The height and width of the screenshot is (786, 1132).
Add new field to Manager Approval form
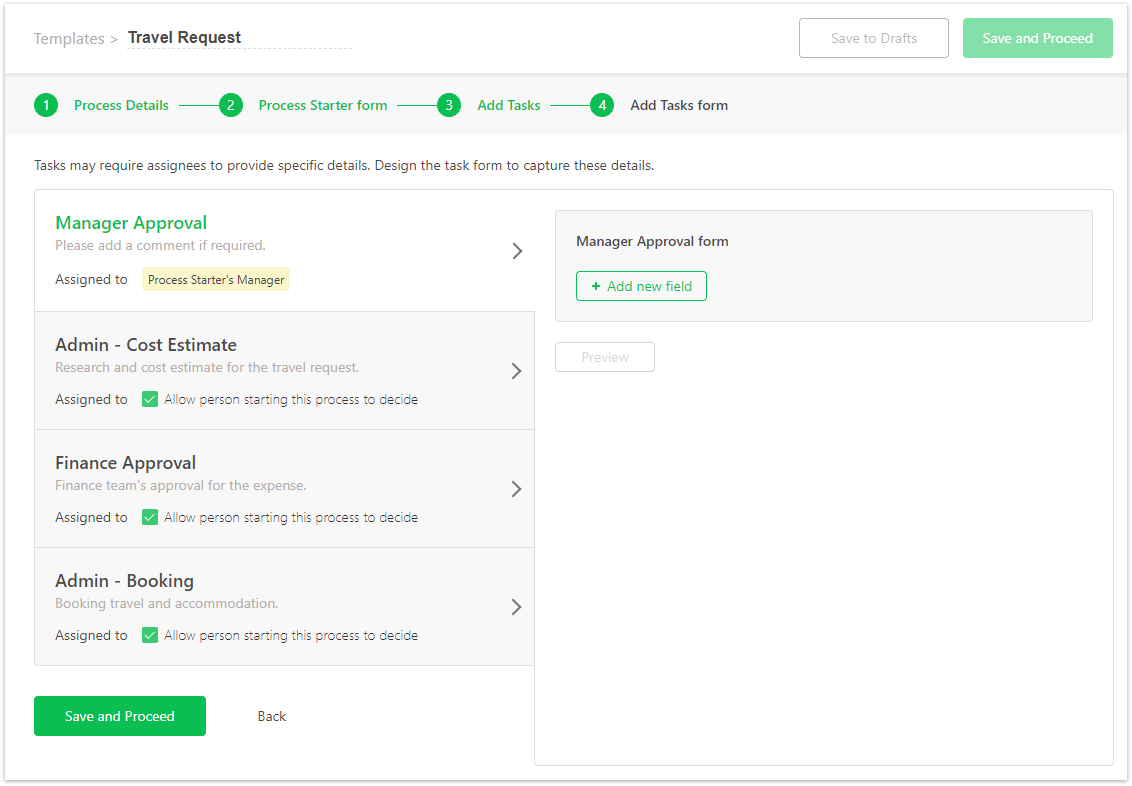point(641,286)
